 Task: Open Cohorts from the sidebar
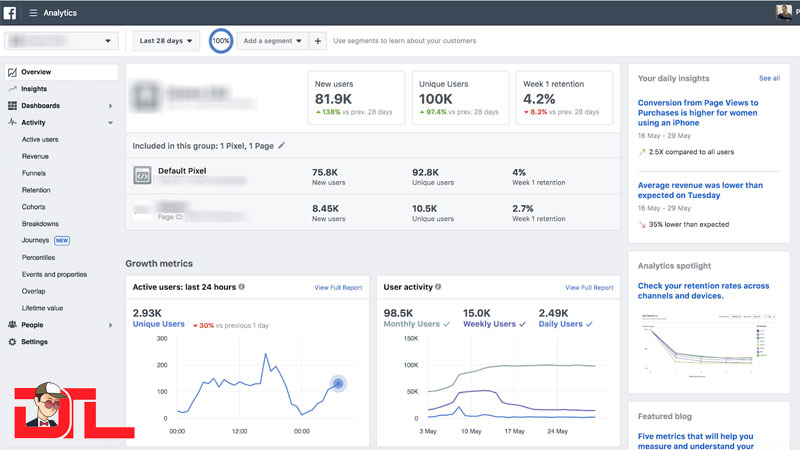point(34,207)
